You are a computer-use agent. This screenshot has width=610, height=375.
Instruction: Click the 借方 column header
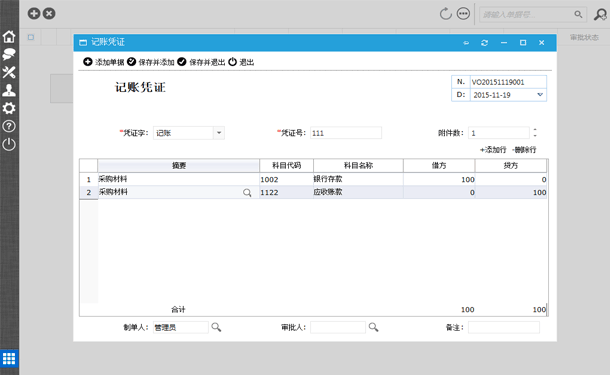[x=439, y=165]
